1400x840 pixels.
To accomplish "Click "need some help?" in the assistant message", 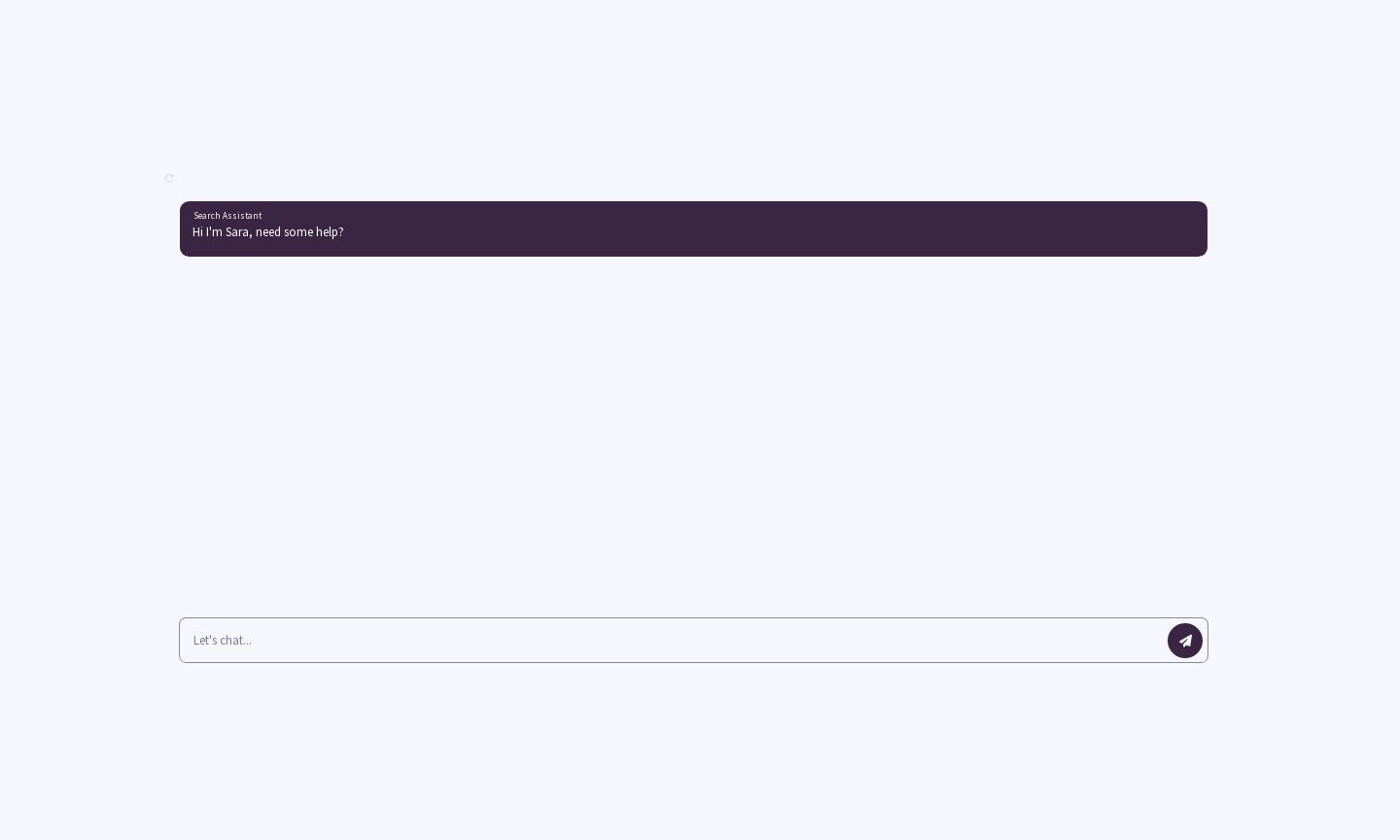I will coord(299,232).
